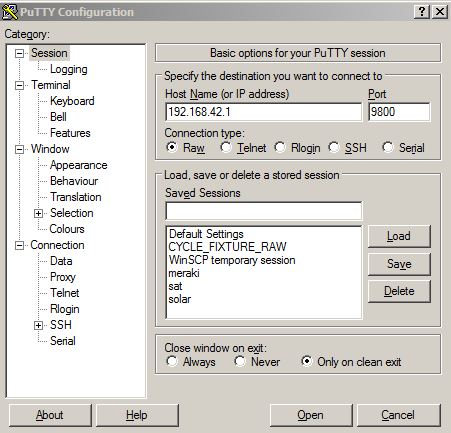
Task: Click the Load button
Action: point(399,236)
